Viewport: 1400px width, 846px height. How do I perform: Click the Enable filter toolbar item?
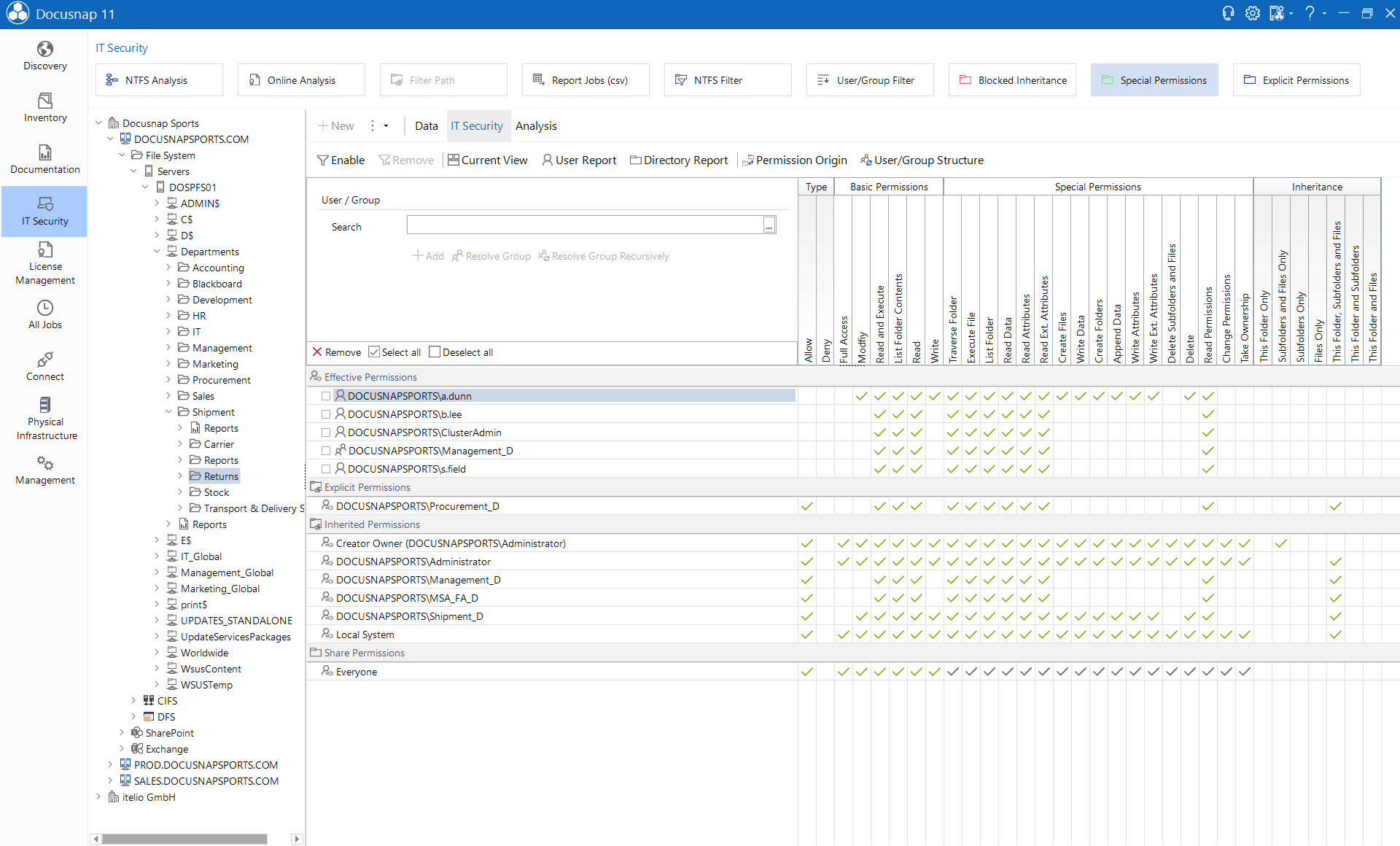pos(341,160)
